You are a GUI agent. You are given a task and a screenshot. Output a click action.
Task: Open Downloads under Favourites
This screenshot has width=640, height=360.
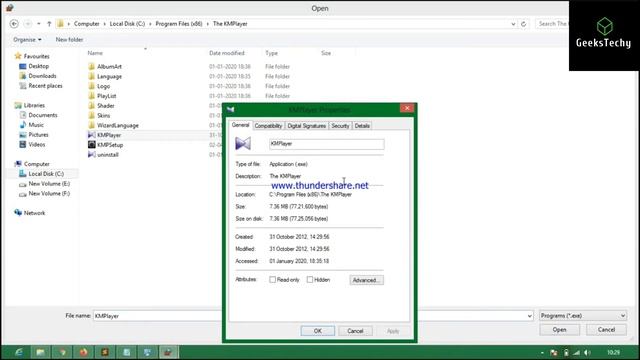[42, 76]
